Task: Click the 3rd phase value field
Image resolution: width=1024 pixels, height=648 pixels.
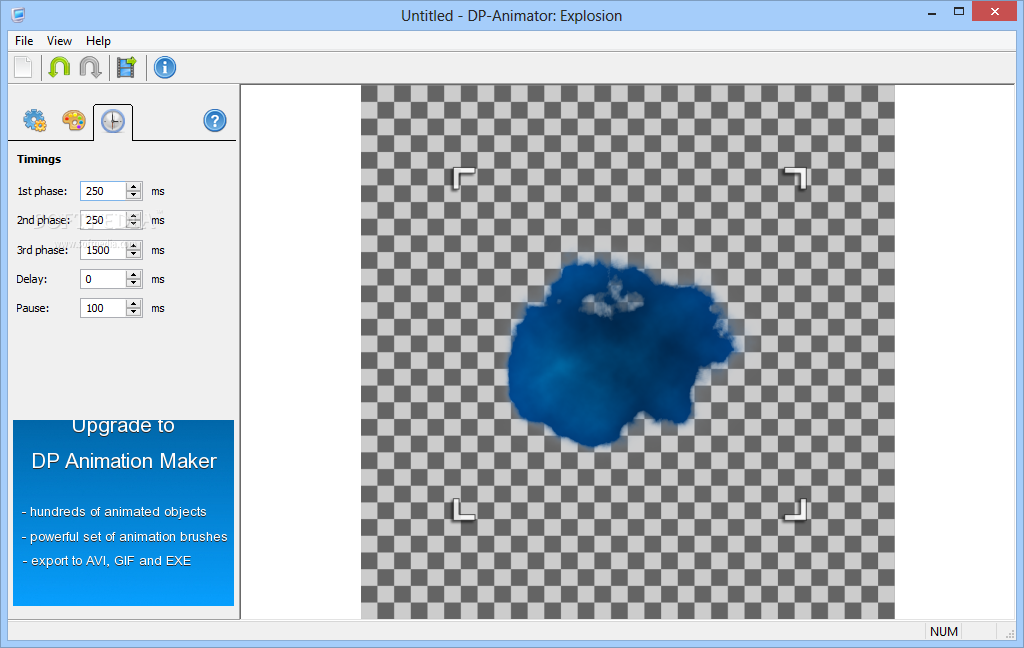Action: coord(103,250)
